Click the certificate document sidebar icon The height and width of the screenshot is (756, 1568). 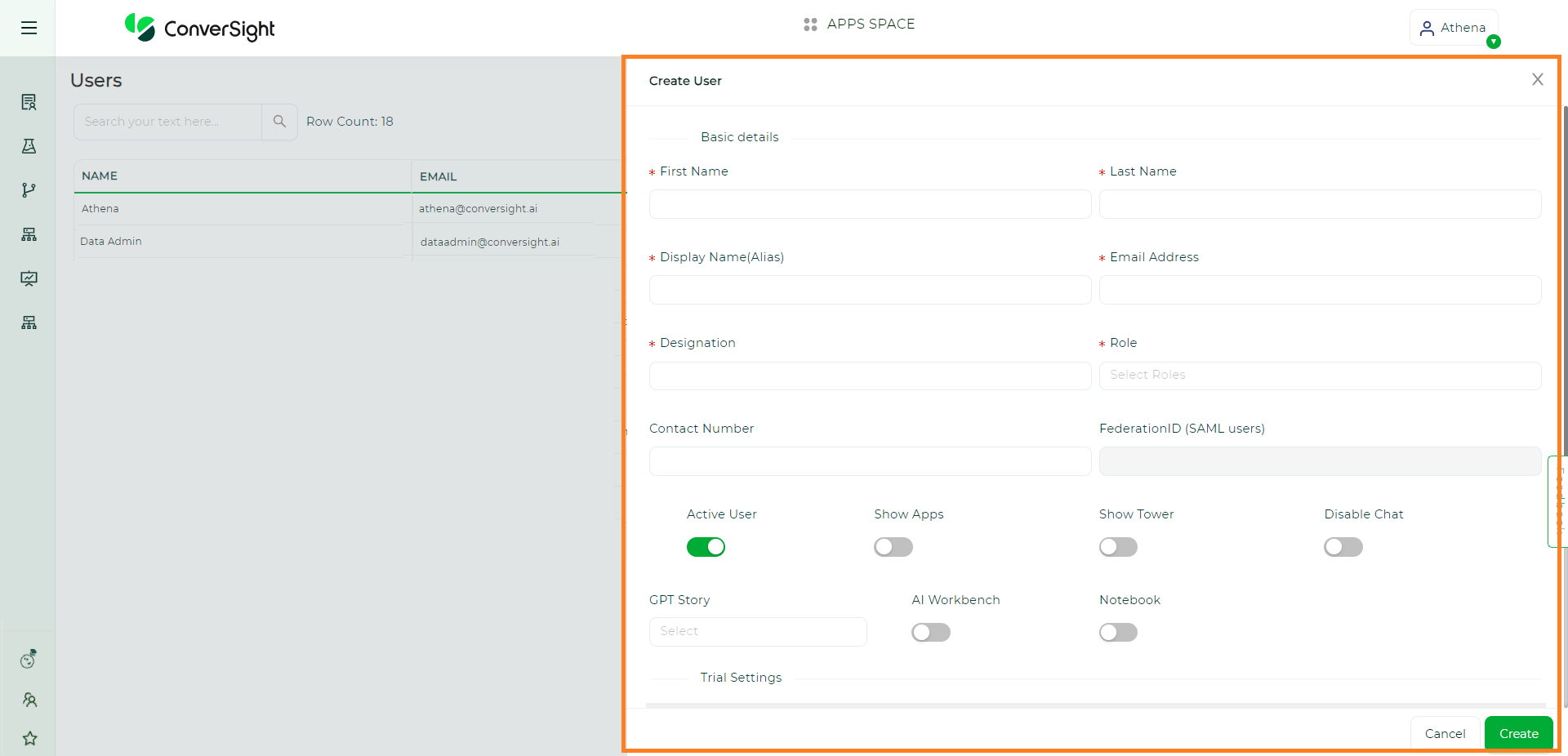click(29, 102)
